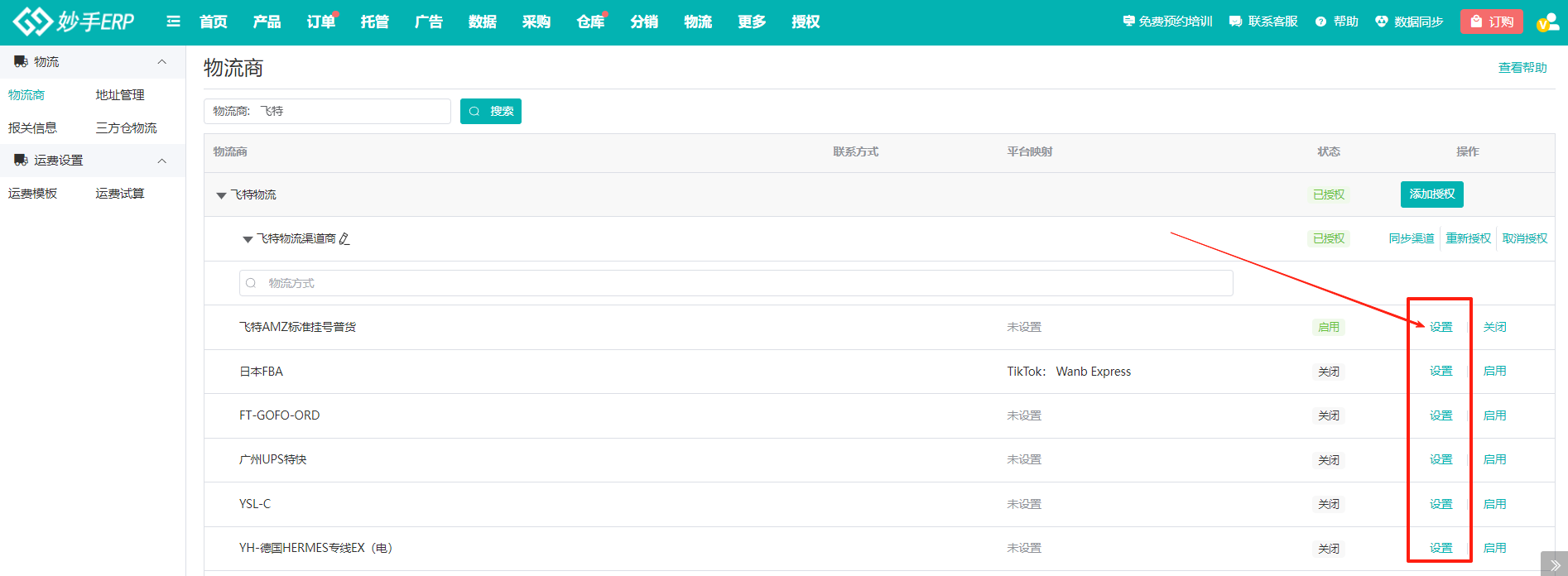1568x576 pixels.
Task: Click 设置 for YSL-C
Action: pyautogui.click(x=1441, y=504)
